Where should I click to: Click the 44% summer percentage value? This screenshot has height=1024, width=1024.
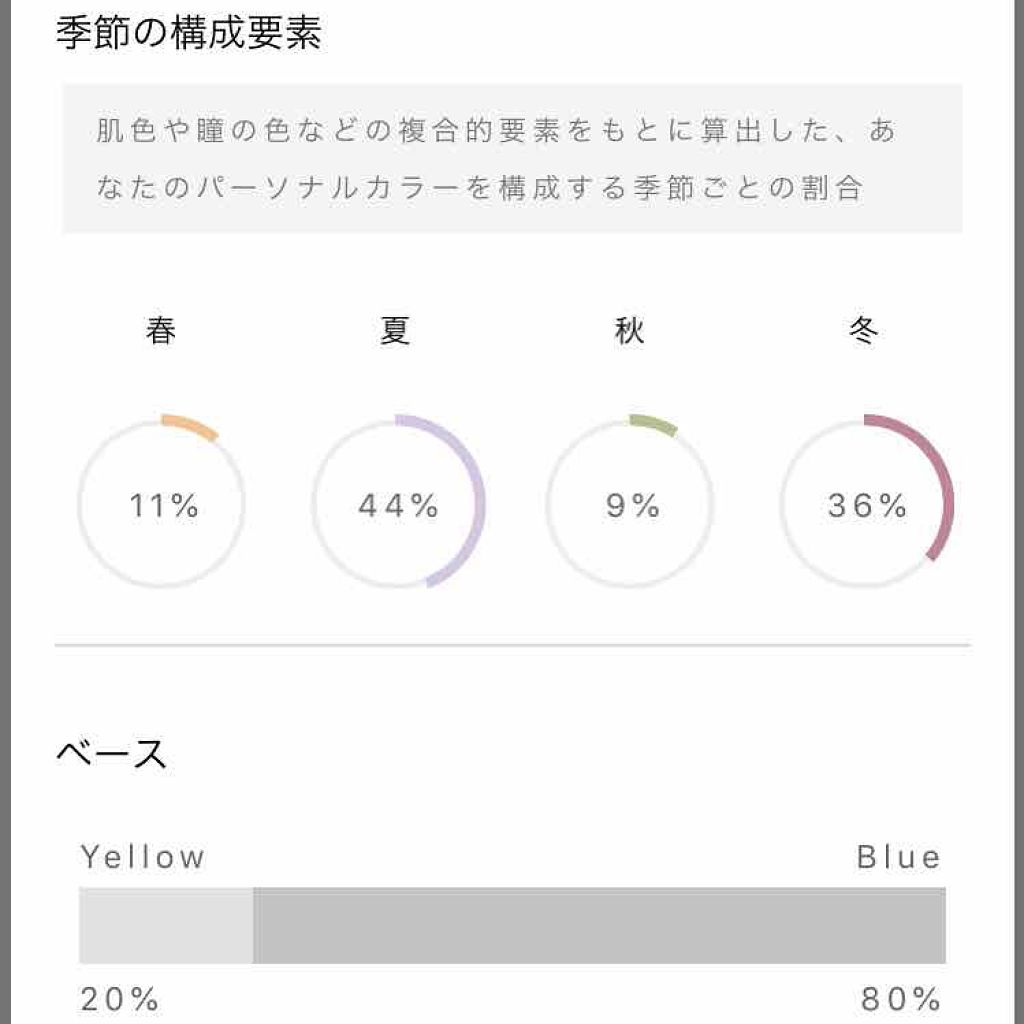click(x=398, y=506)
